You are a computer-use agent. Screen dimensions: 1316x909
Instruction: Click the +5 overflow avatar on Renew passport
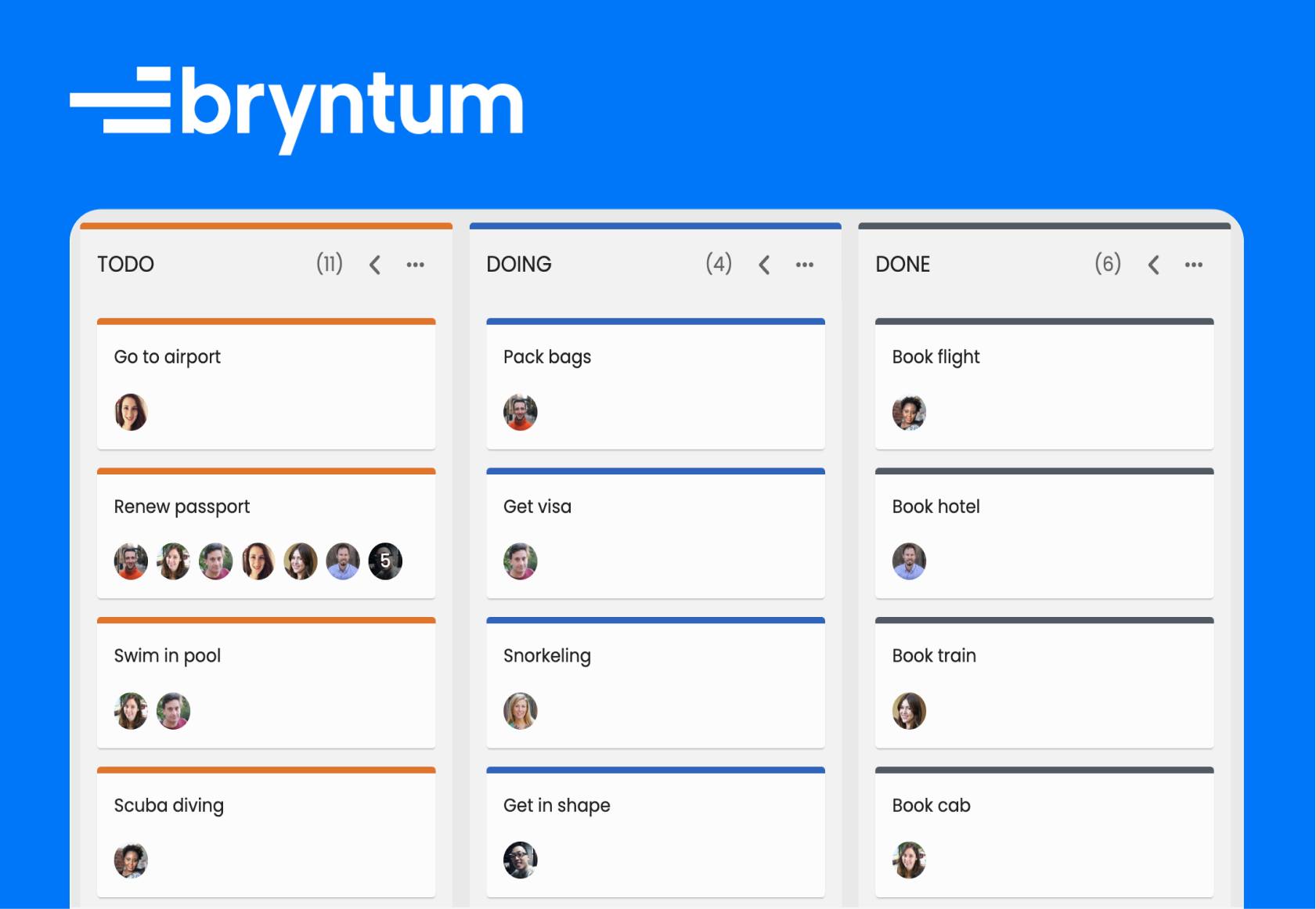coord(385,561)
